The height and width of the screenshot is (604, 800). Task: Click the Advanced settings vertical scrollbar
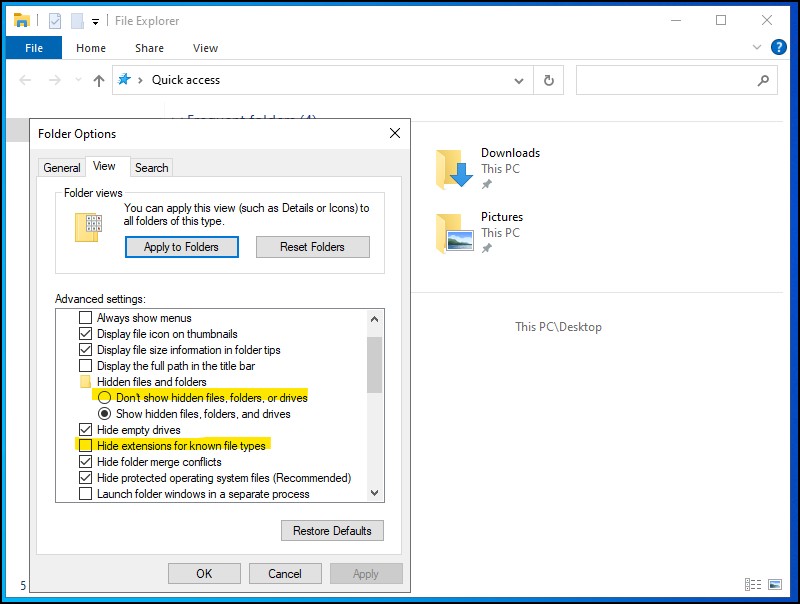coord(375,420)
